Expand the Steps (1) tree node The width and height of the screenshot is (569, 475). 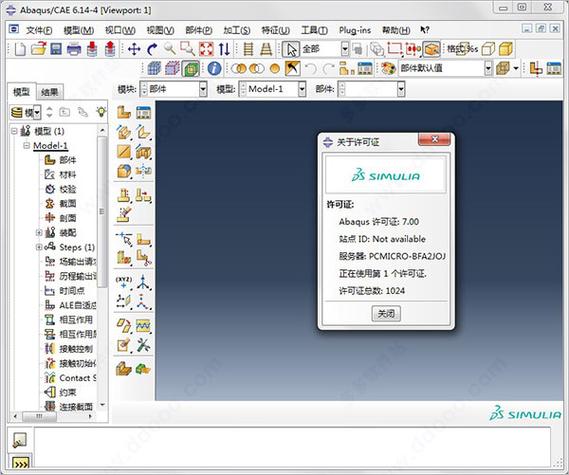[x=39, y=247]
